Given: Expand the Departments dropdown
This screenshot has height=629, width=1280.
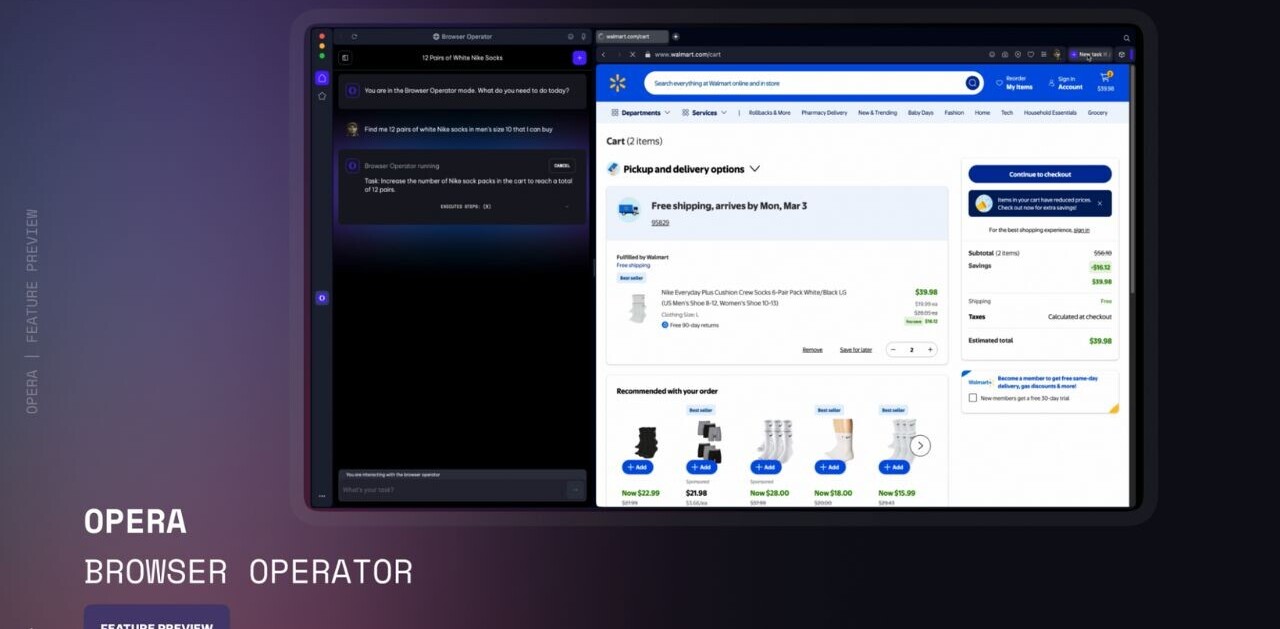Looking at the screenshot, I should coord(640,113).
